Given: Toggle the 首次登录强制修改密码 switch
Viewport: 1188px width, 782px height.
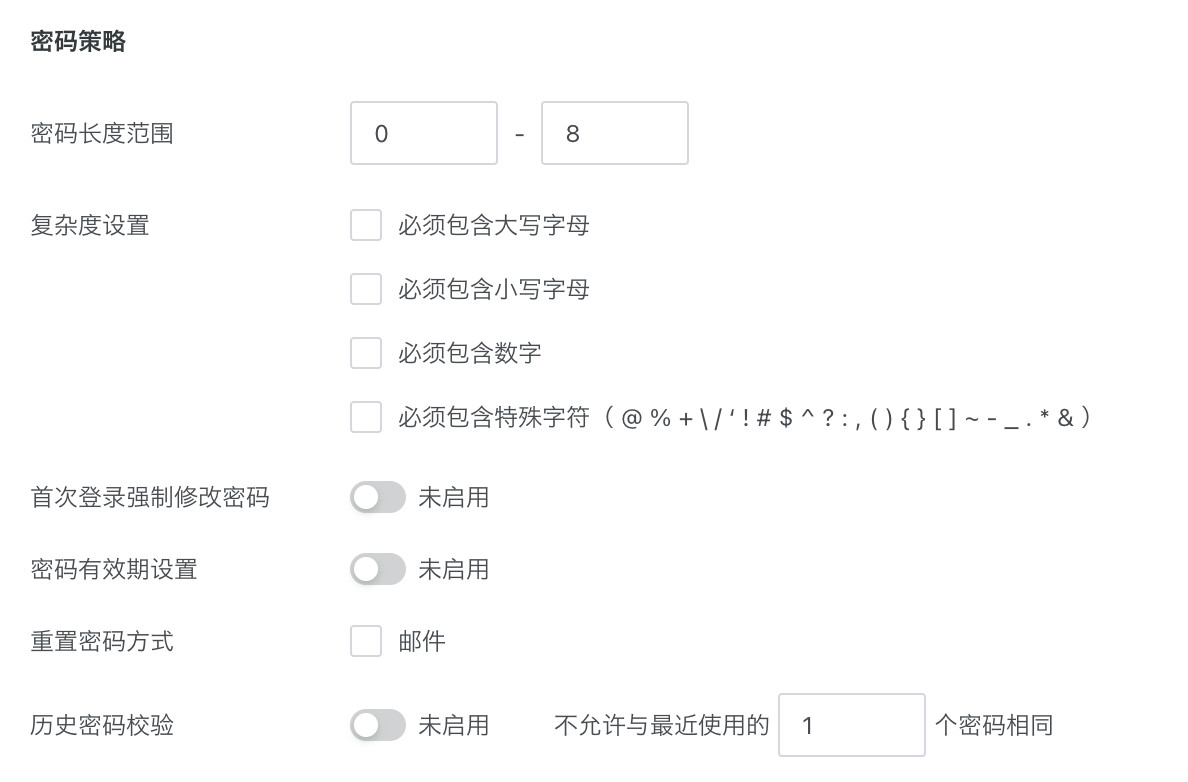Looking at the screenshot, I should click(378, 497).
